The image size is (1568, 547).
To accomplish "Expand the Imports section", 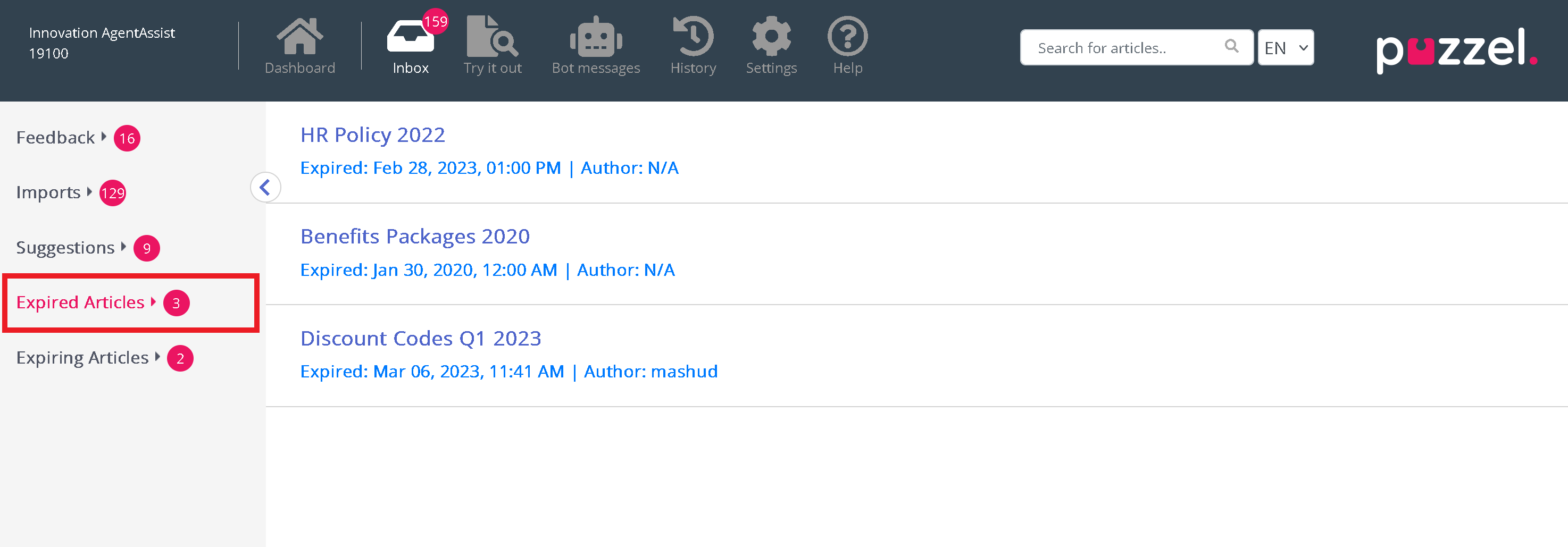I will click(49, 193).
